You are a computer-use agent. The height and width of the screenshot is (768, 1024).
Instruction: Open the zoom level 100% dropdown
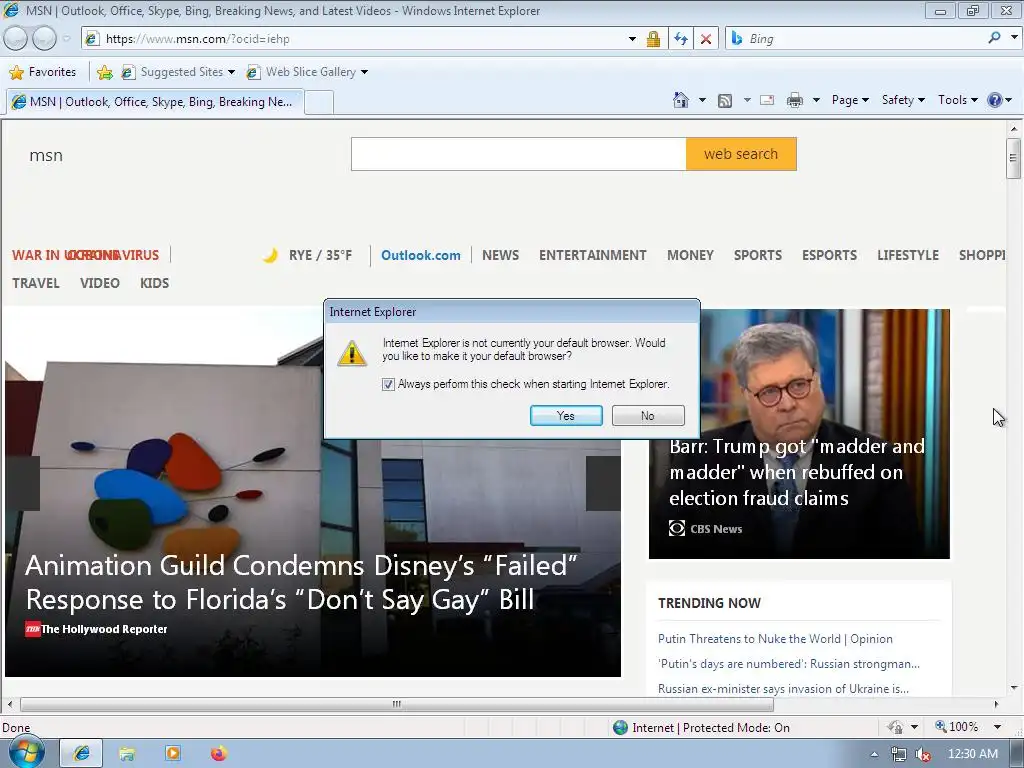[x=997, y=727]
